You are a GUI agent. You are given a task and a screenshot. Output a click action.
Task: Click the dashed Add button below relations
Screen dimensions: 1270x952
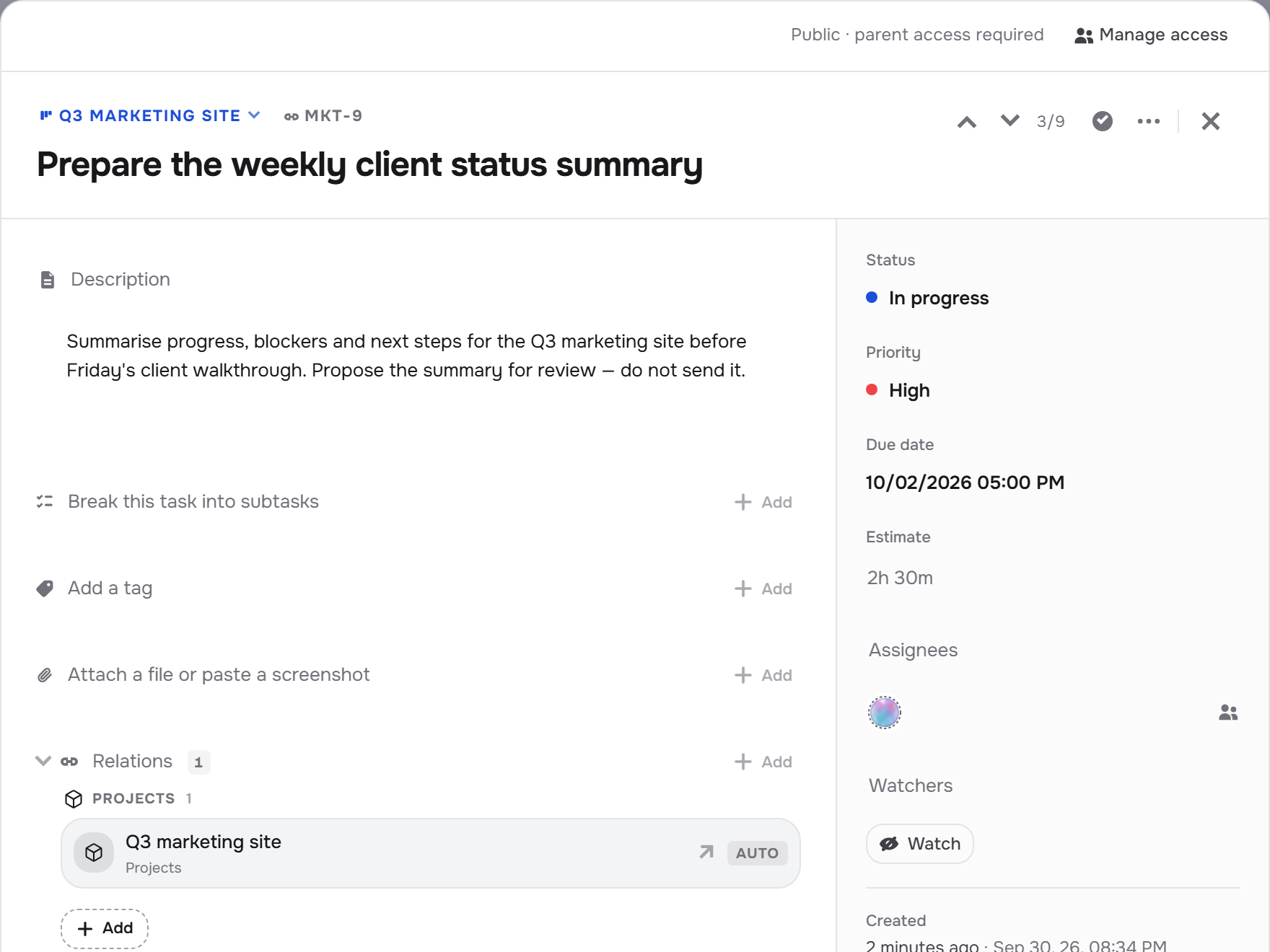(105, 928)
